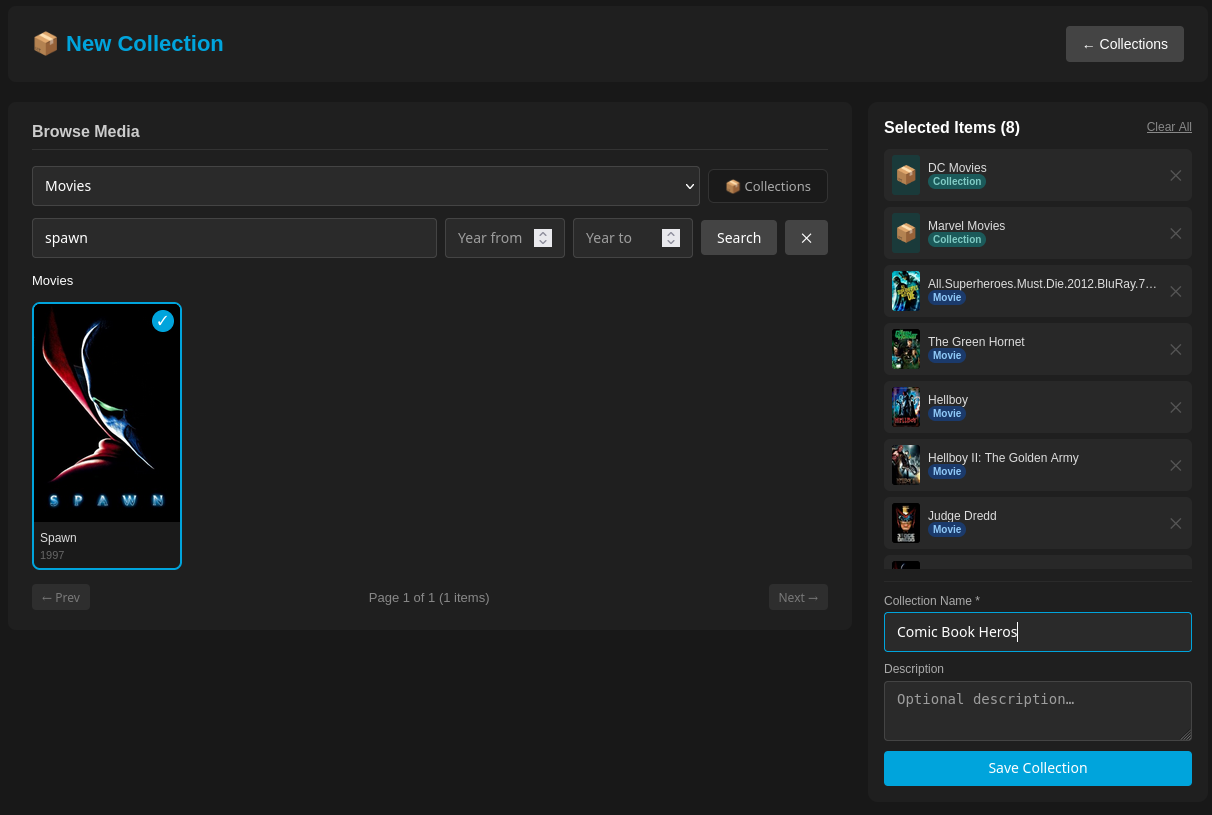This screenshot has width=1212, height=815.
Task: Click the Spawn title text on card
Action: (x=58, y=538)
